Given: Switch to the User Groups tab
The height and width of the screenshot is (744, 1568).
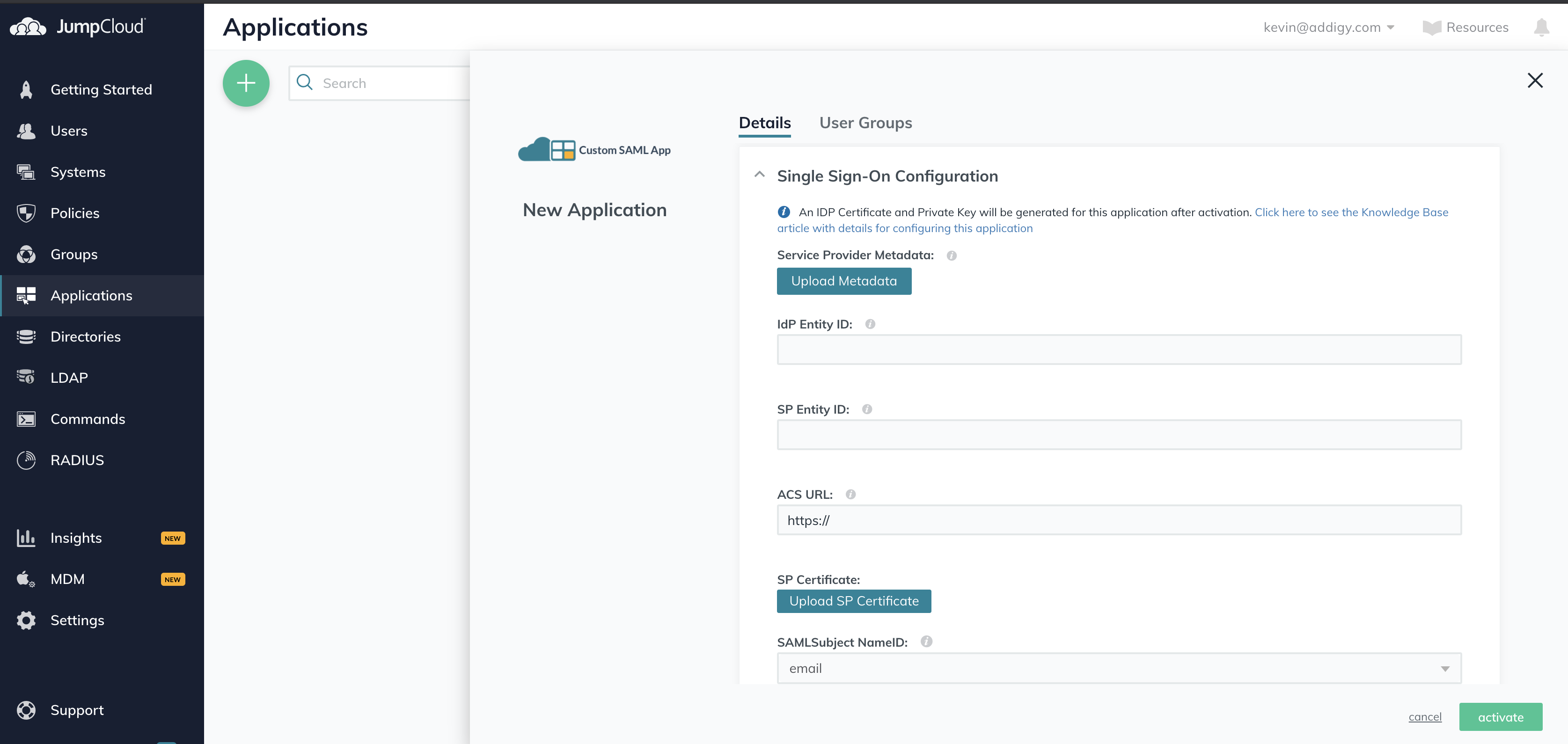Looking at the screenshot, I should point(865,122).
